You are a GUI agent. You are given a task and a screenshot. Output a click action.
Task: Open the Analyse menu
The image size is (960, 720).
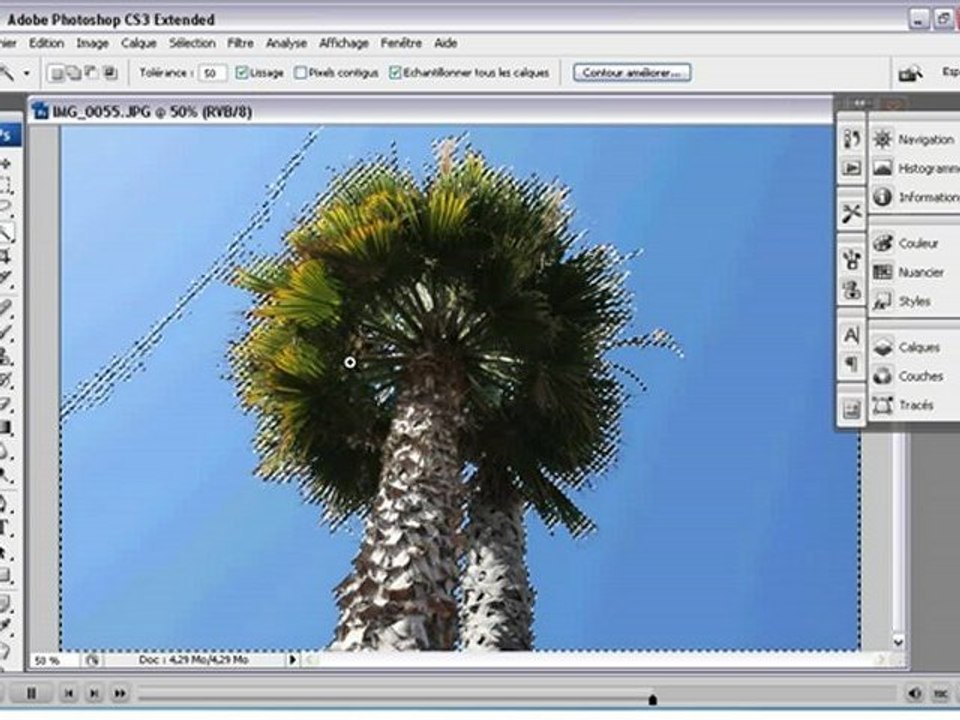[287, 43]
